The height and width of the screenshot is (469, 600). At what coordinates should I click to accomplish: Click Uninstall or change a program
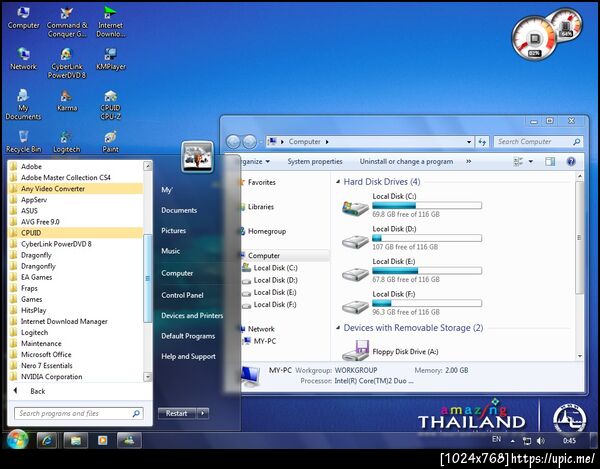pos(406,161)
